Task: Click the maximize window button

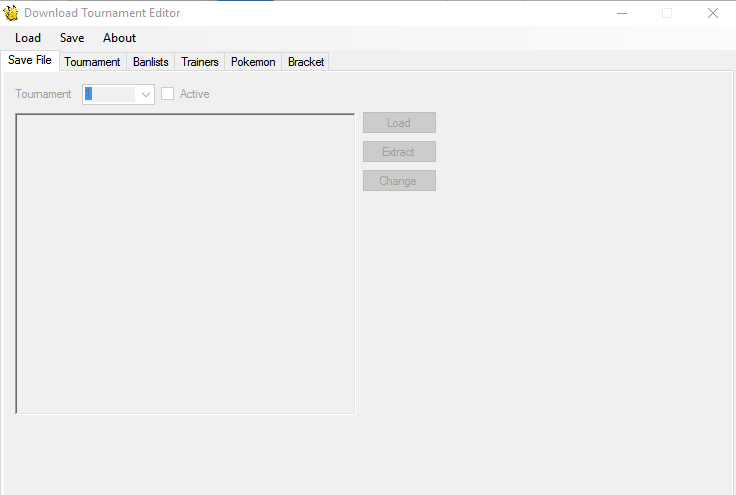Action: pyautogui.click(x=667, y=13)
